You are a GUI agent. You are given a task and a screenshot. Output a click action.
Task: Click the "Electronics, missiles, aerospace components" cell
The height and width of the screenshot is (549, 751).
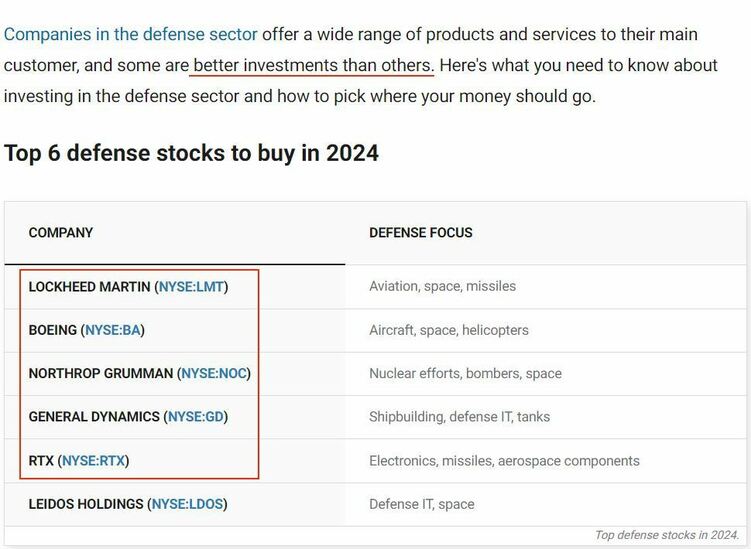point(504,461)
